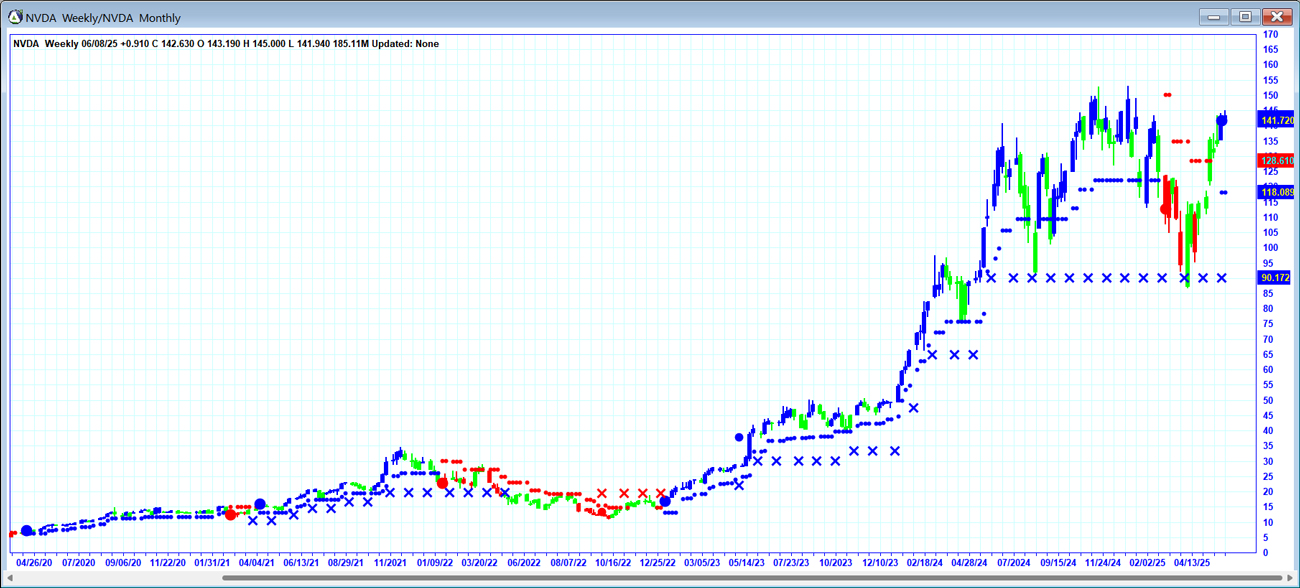Click the 118.085 price tag
The image size is (1300, 588).
coord(1276,192)
